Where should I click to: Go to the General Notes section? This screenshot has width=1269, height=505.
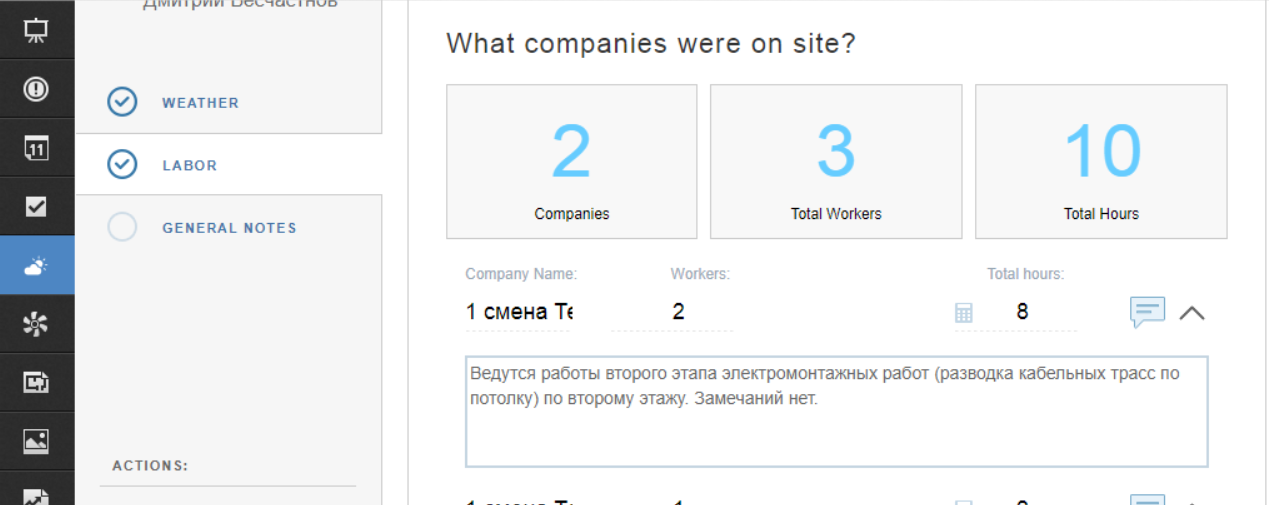coord(229,228)
